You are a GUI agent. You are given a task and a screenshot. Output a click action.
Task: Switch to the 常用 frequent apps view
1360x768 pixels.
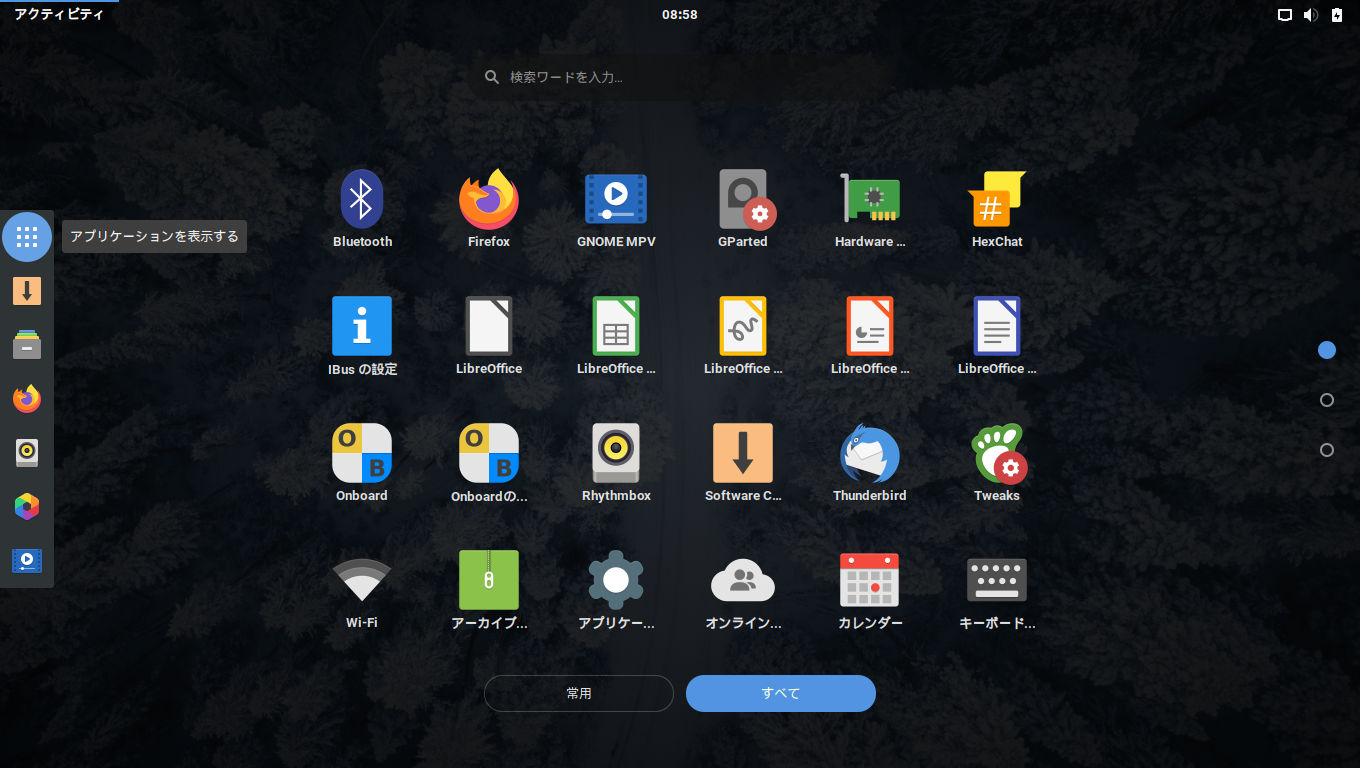579,693
